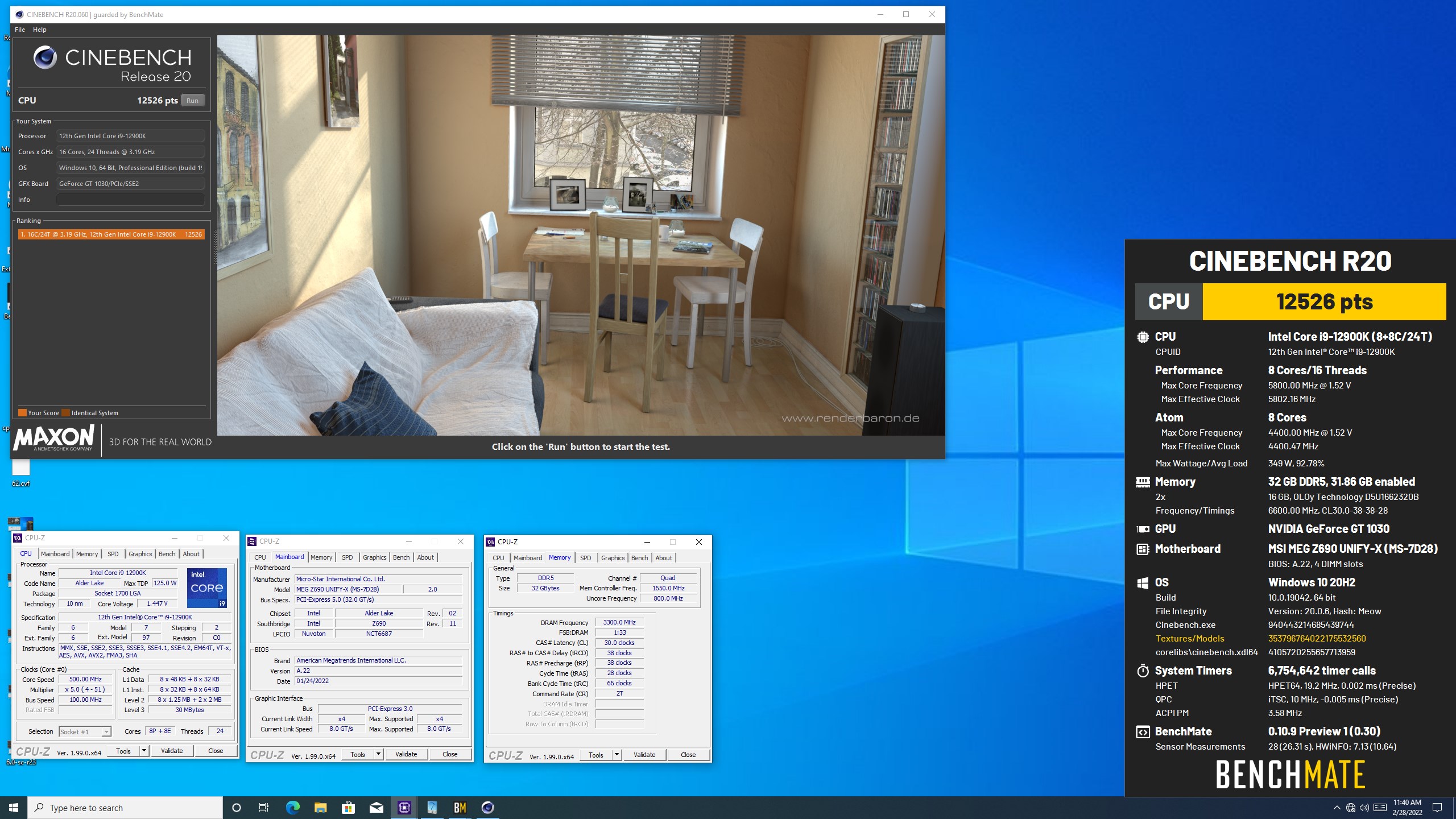Open the Help menu in Cinebench
Viewport: 1456px width, 819px height.
click(x=40, y=30)
